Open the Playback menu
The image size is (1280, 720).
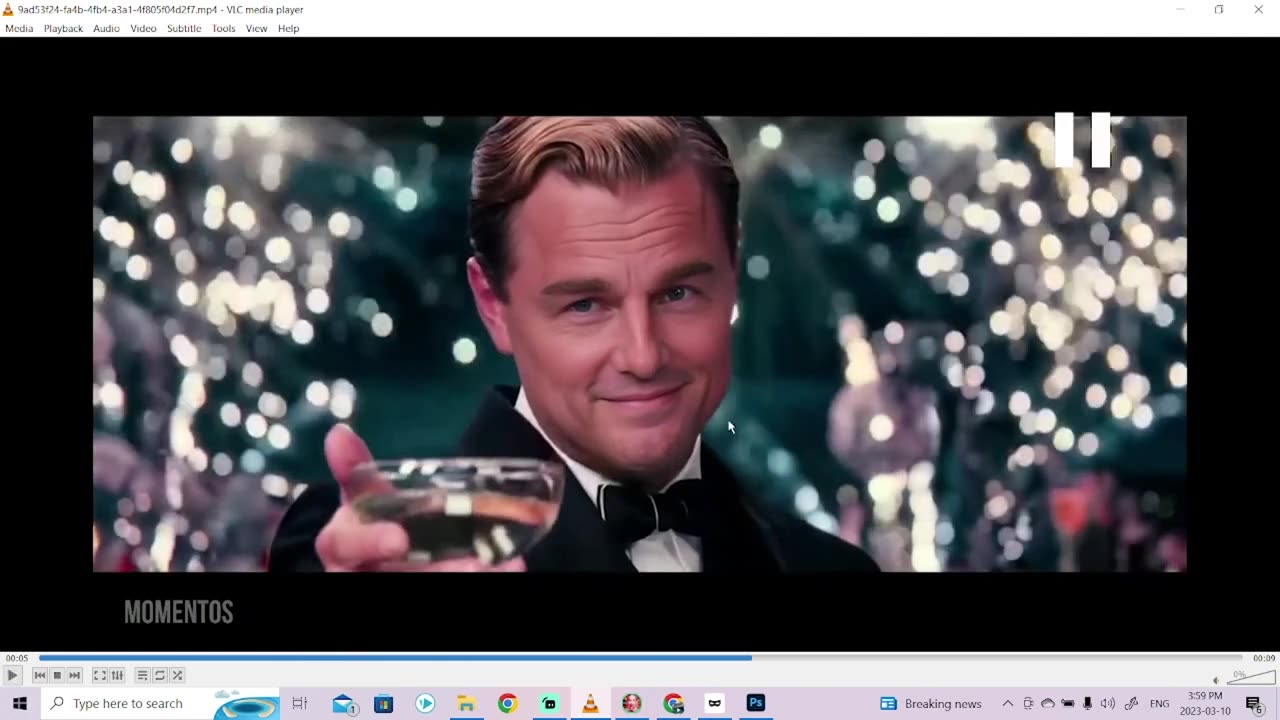coord(63,28)
